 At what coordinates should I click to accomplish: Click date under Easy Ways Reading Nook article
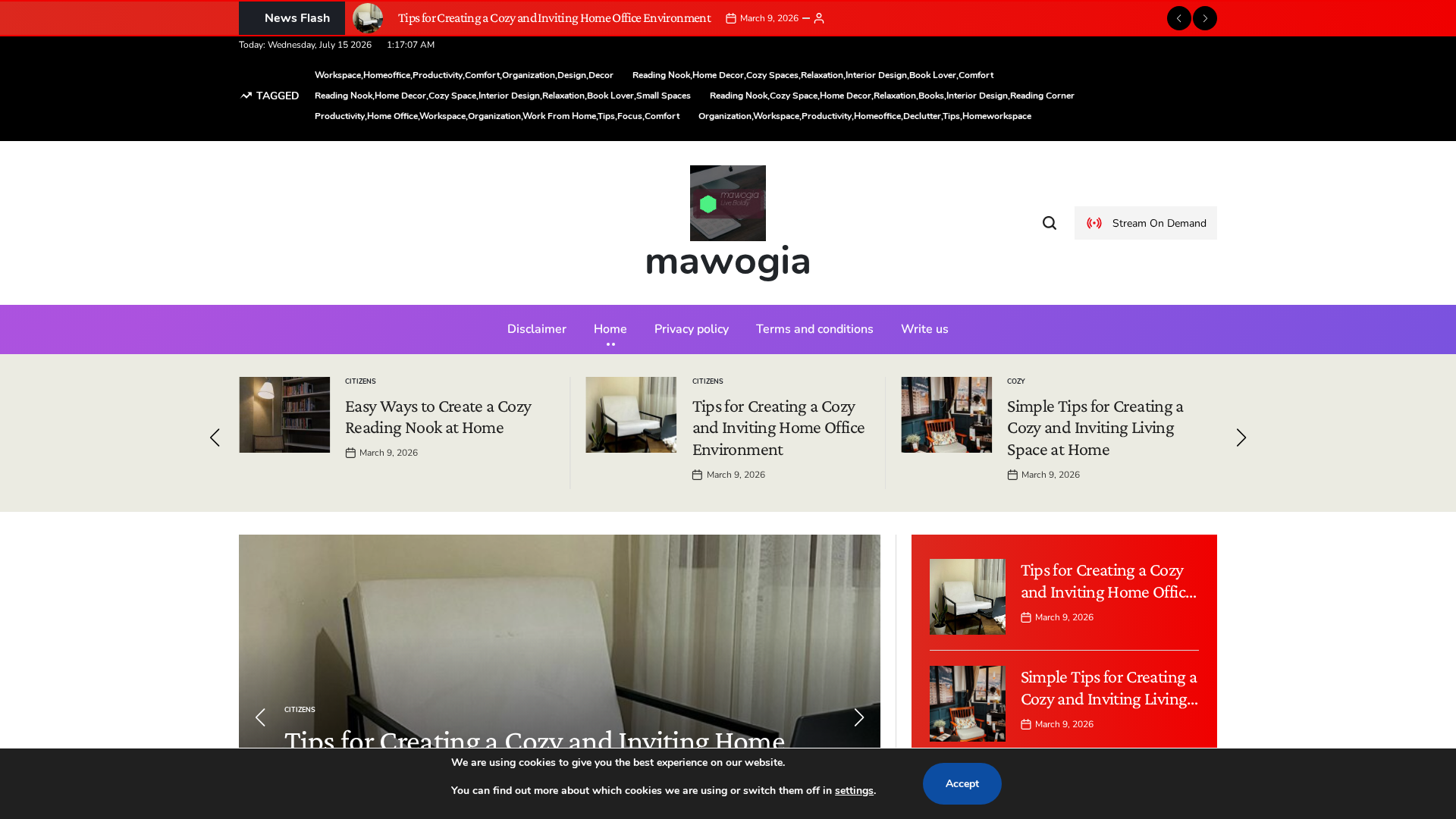click(388, 453)
